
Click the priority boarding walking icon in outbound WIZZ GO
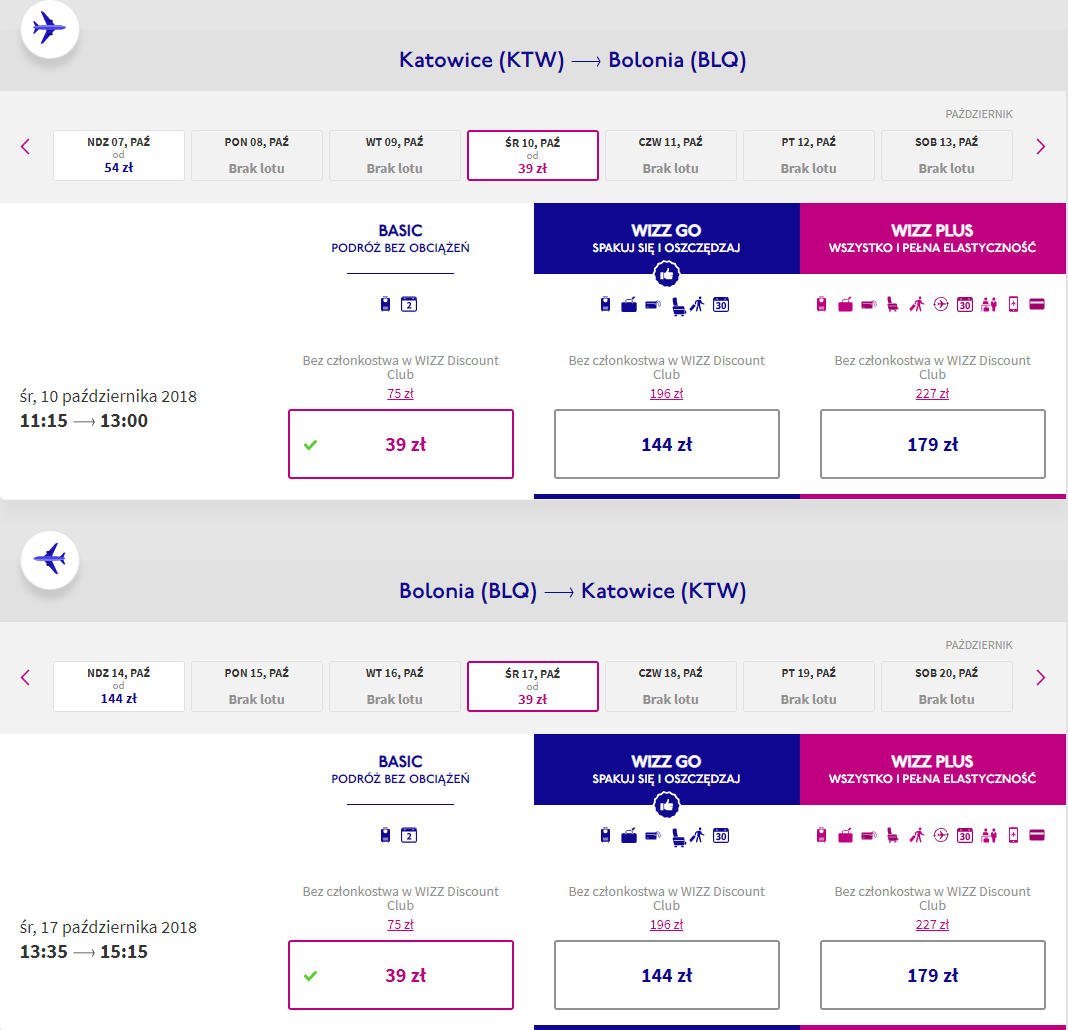(x=697, y=305)
